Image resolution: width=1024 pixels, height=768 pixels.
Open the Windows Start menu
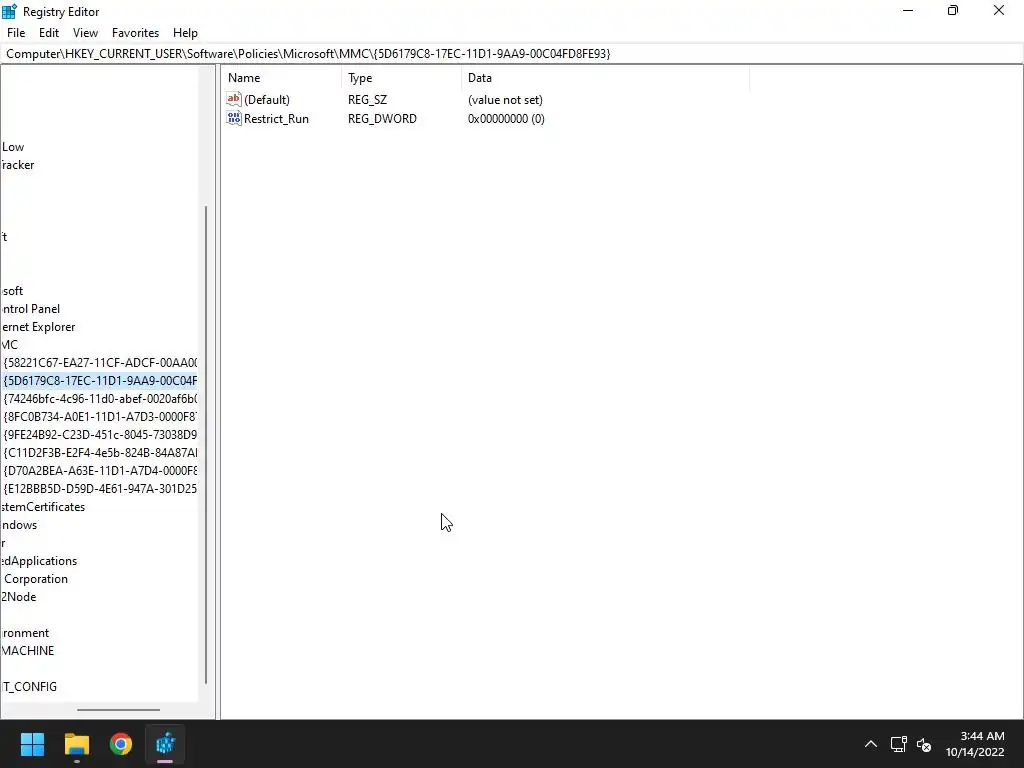pyautogui.click(x=32, y=744)
